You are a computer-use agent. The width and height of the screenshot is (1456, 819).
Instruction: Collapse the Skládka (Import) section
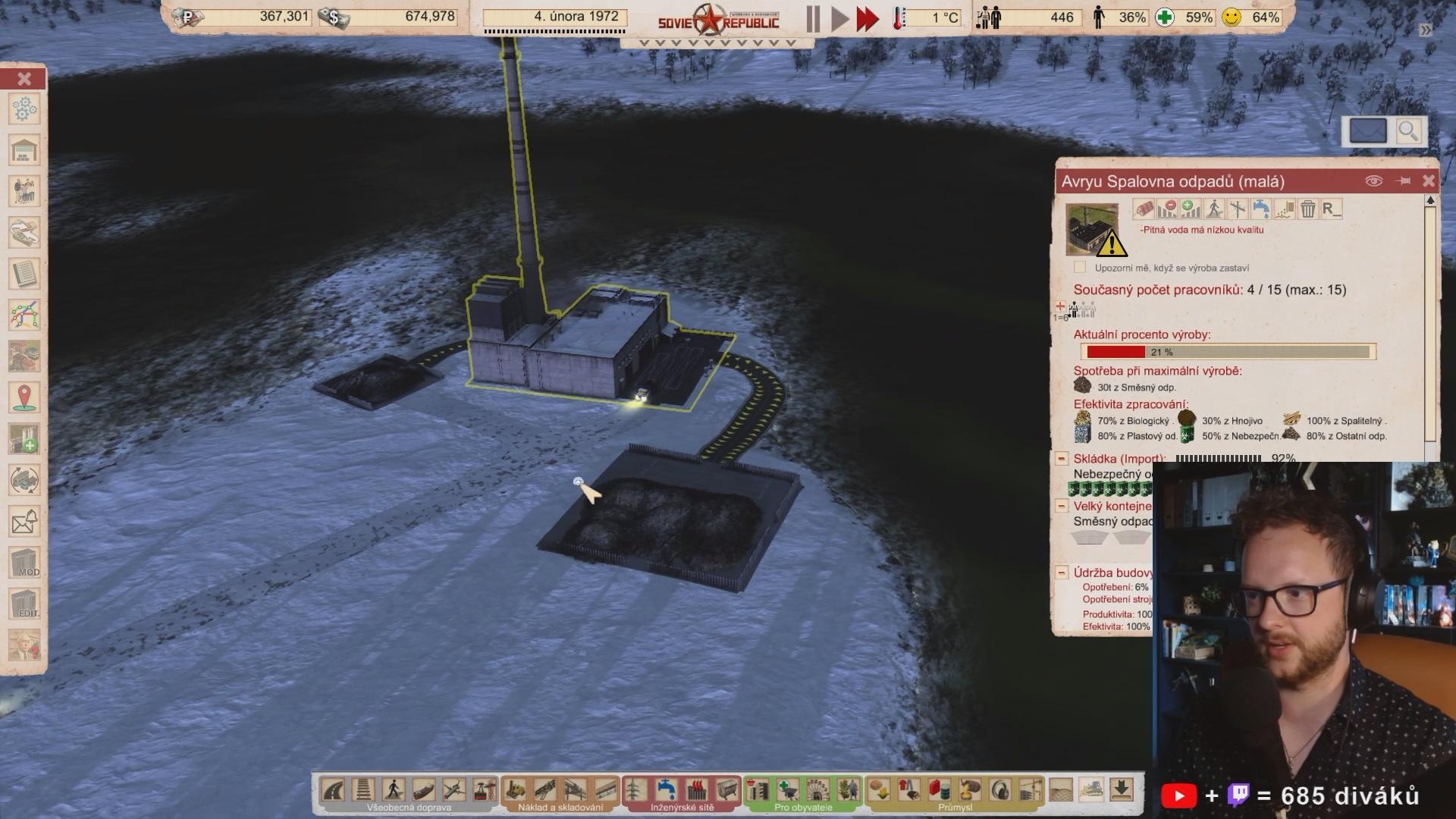1062,459
